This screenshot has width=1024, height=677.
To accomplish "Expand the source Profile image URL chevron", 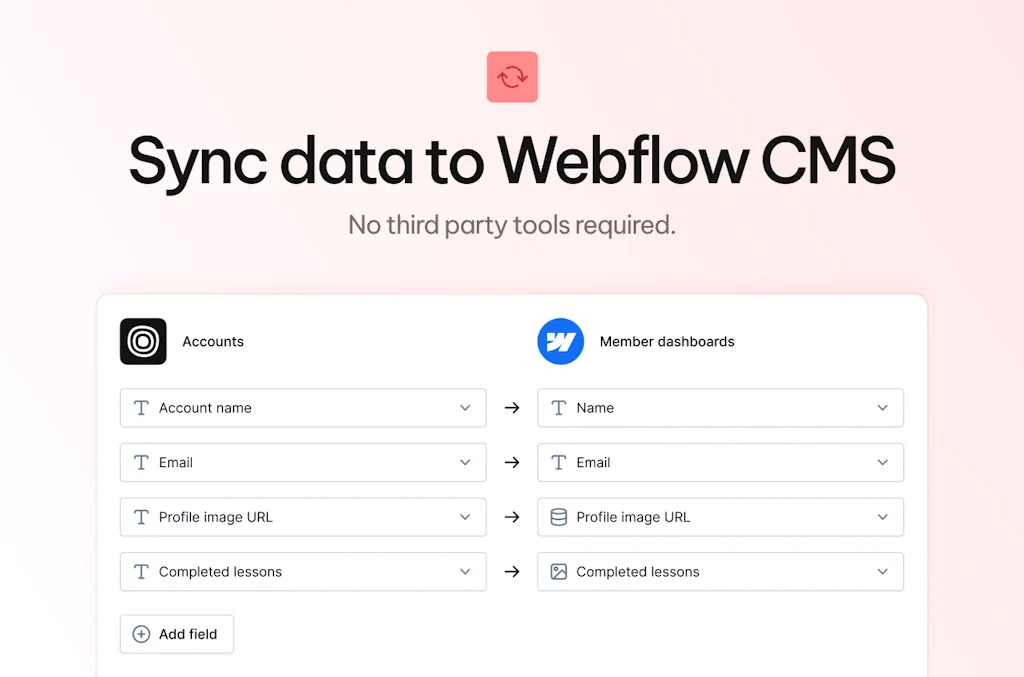I will point(465,517).
